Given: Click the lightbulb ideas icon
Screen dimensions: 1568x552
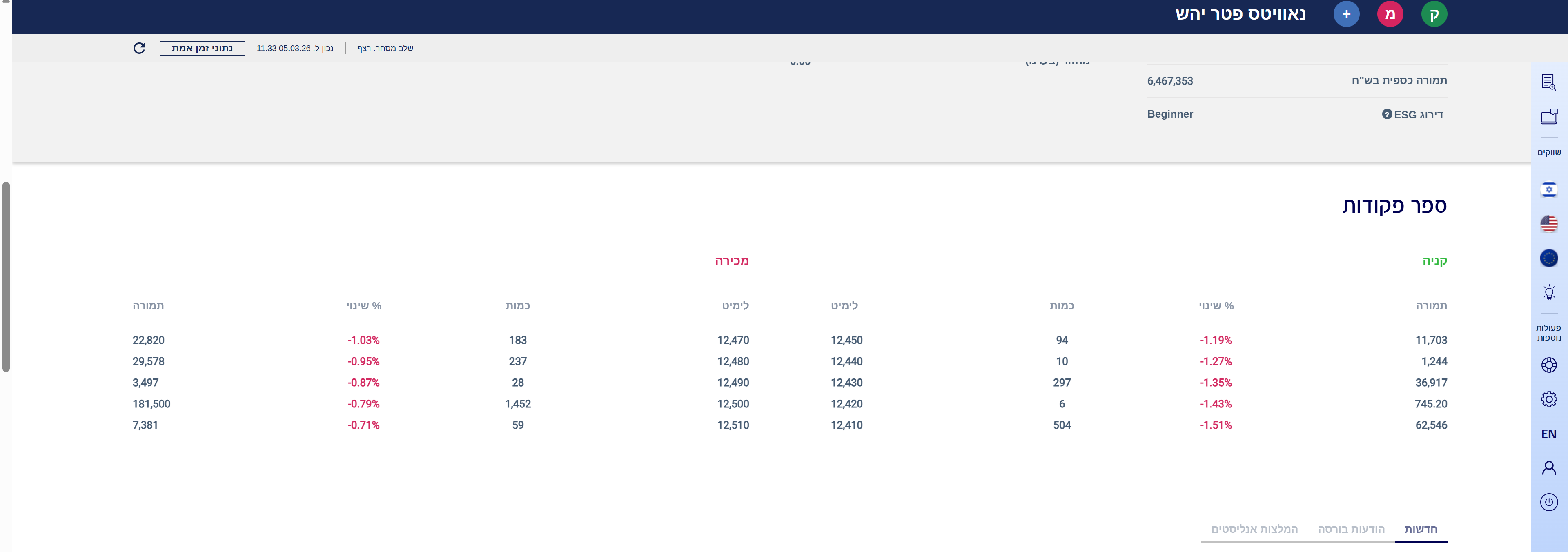Looking at the screenshot, I should coord(1548,293).
